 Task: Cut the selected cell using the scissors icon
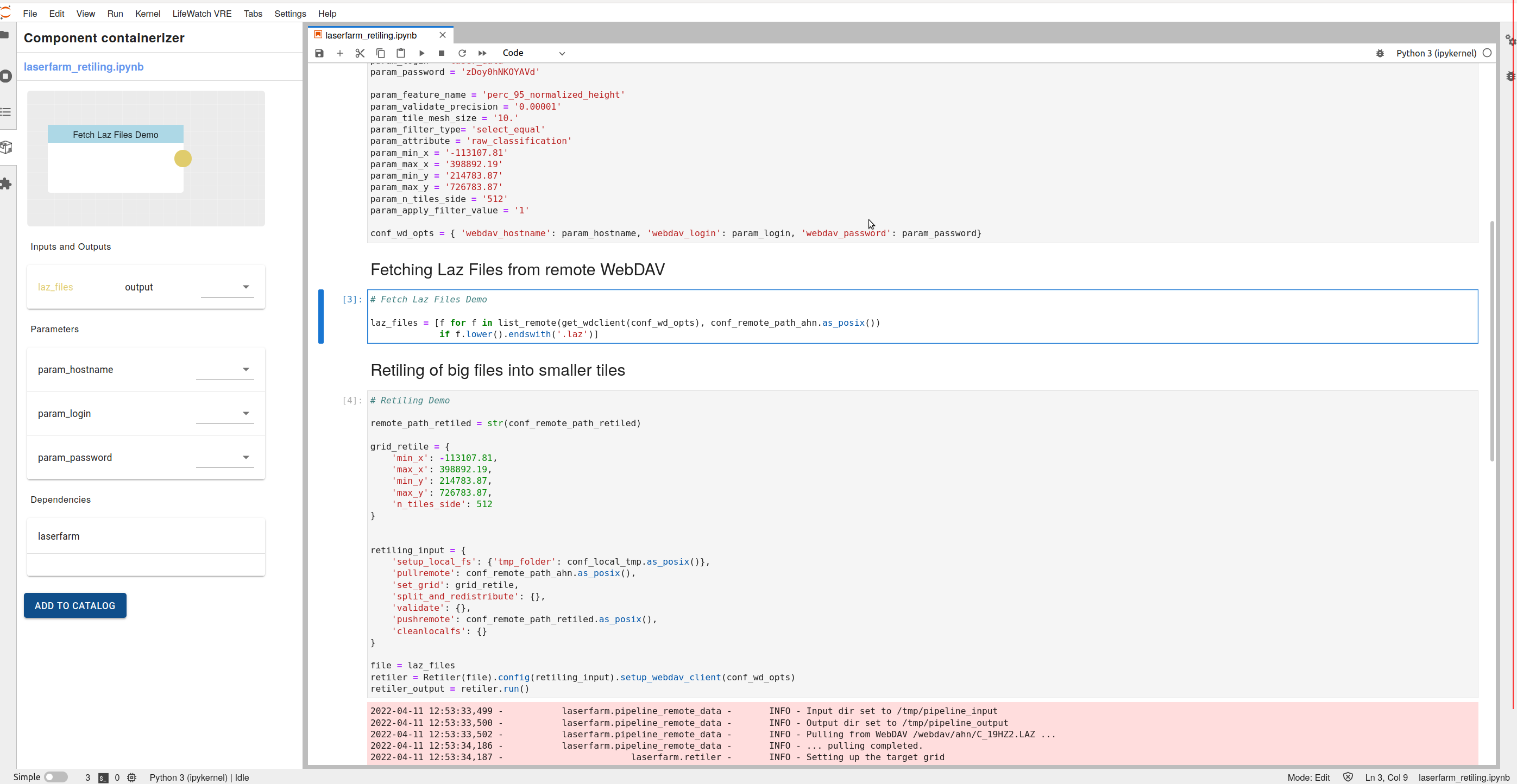360,53
